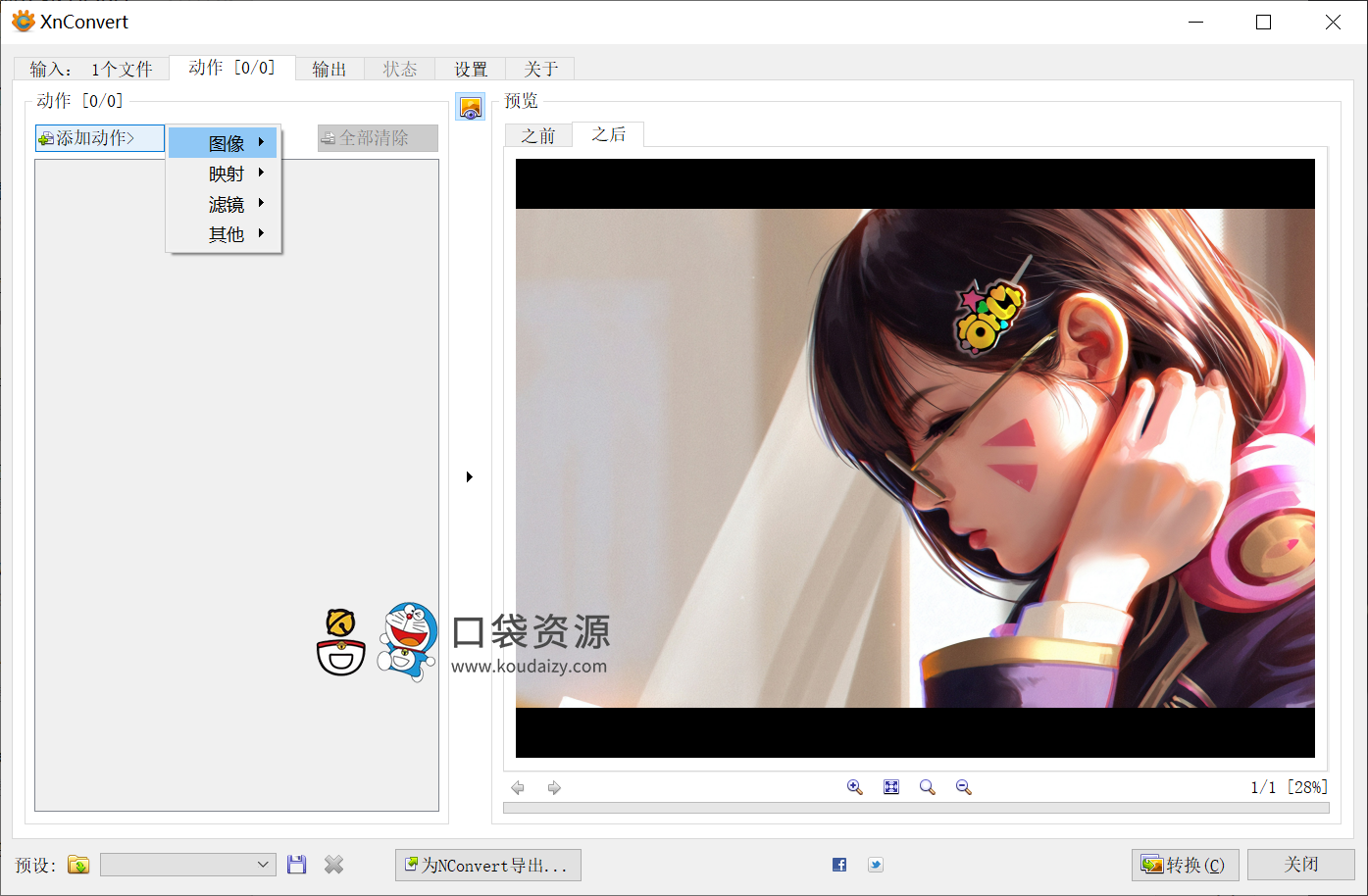Click the preview horizontal scrollbar
This screenshot has height=896, width=1368.
(916, 809)
